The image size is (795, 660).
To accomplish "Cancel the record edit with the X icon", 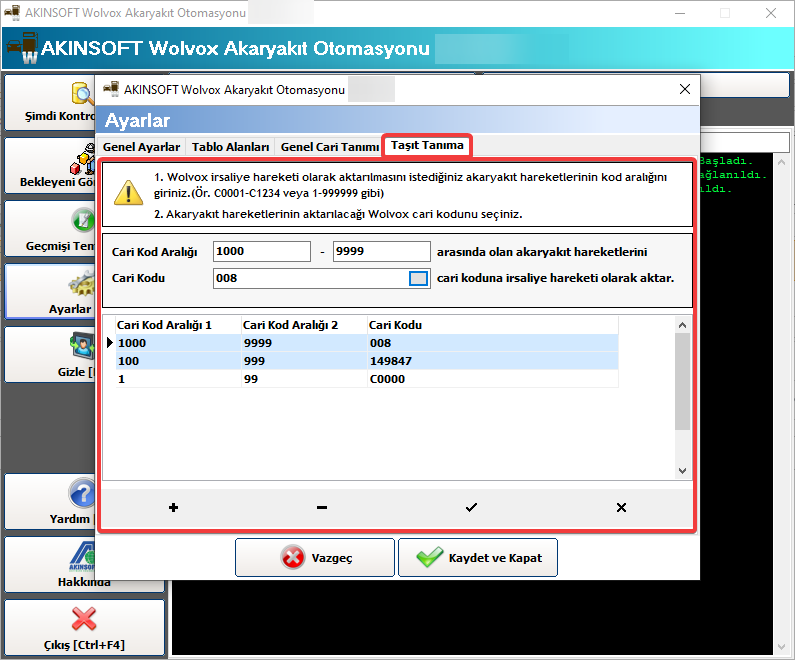I will (x=621, y=507).
